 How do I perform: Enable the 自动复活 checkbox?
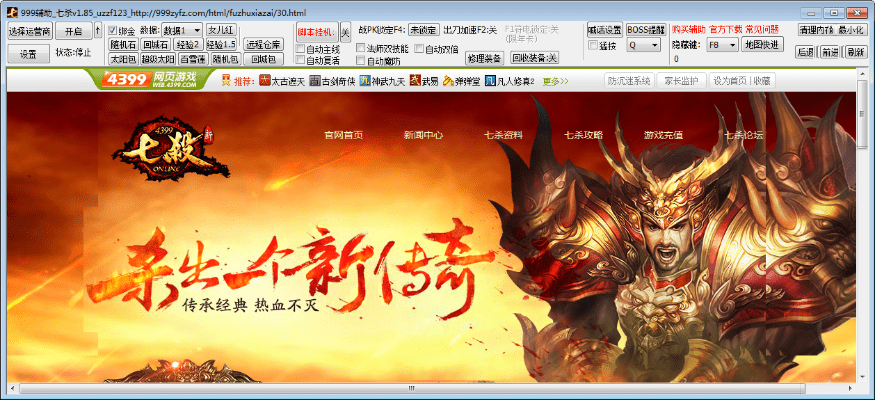click(302, 61)
